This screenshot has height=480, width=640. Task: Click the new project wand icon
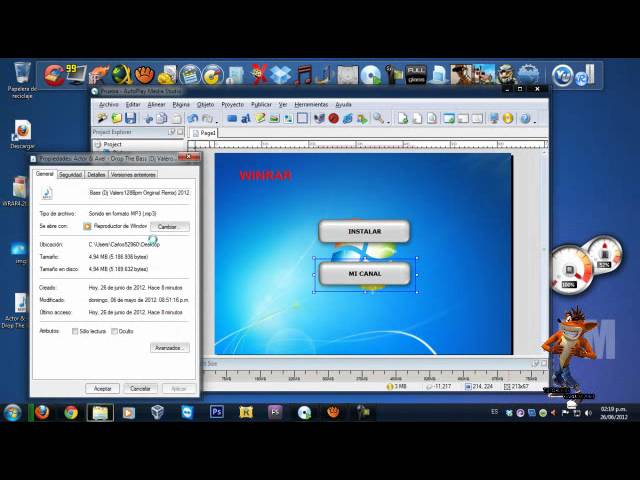point(102,118)
